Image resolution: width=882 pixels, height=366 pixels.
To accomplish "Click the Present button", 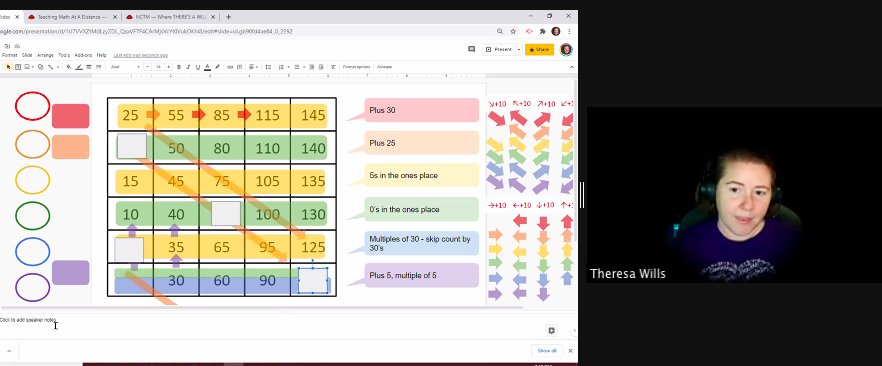I will click(x=499, y=49).
